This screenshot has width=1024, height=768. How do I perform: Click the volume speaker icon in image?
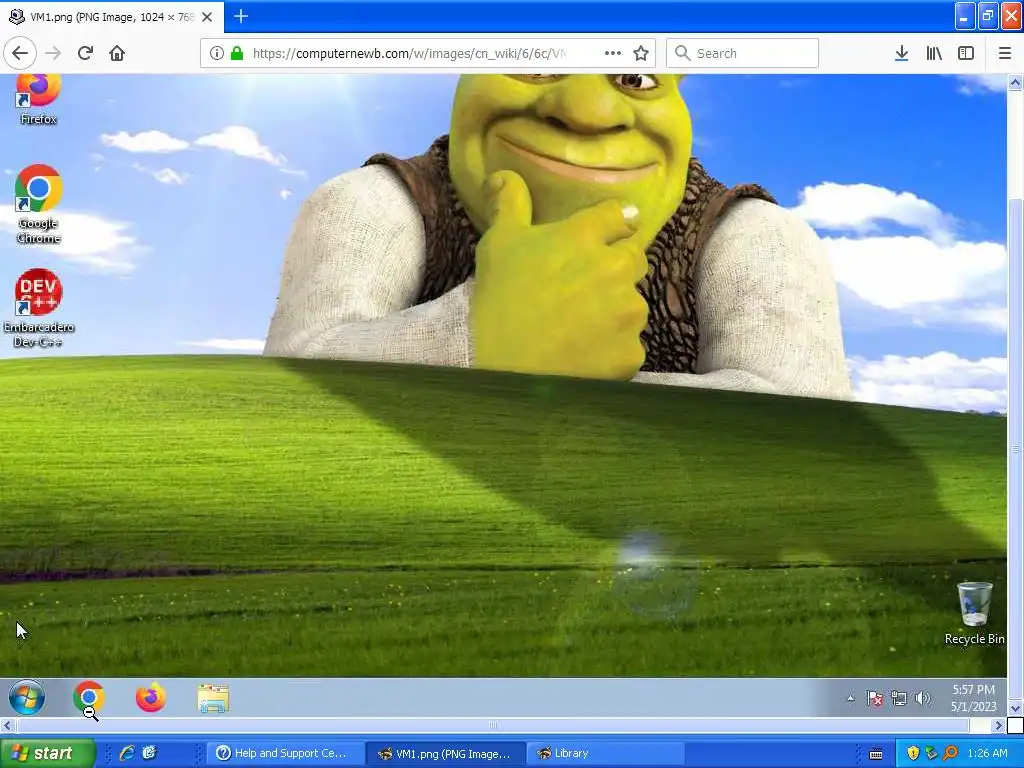point(922,698)
